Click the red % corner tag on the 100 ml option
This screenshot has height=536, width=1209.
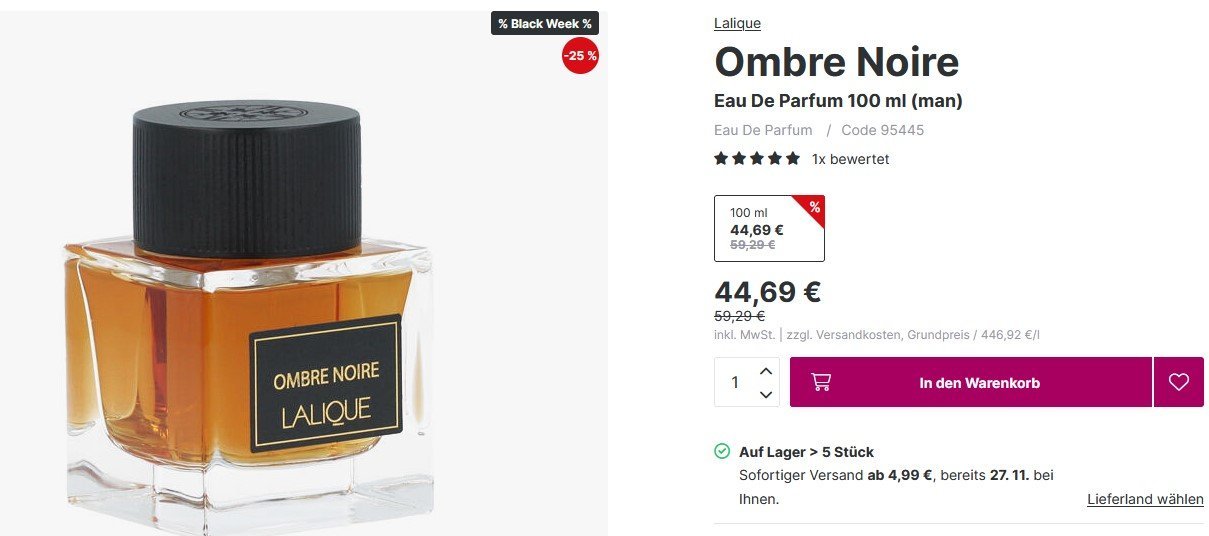pos(814,207)
